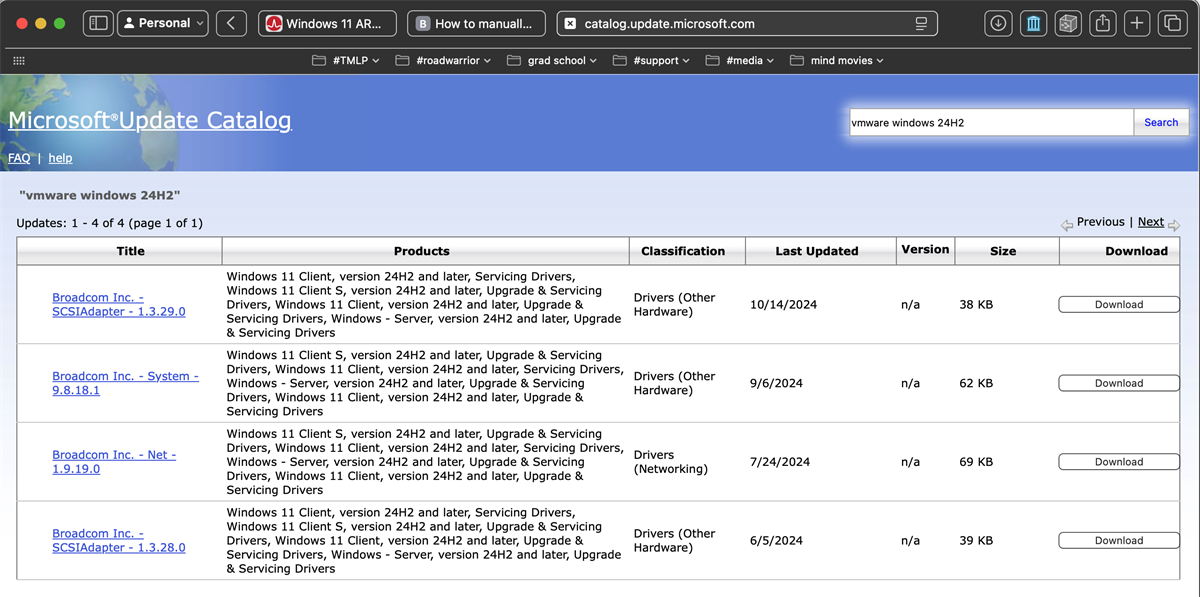Screen dimensions: 1200x597
Task: Open the Share toolbar button
Action: pyautogui.click(x=1103, y=23)
